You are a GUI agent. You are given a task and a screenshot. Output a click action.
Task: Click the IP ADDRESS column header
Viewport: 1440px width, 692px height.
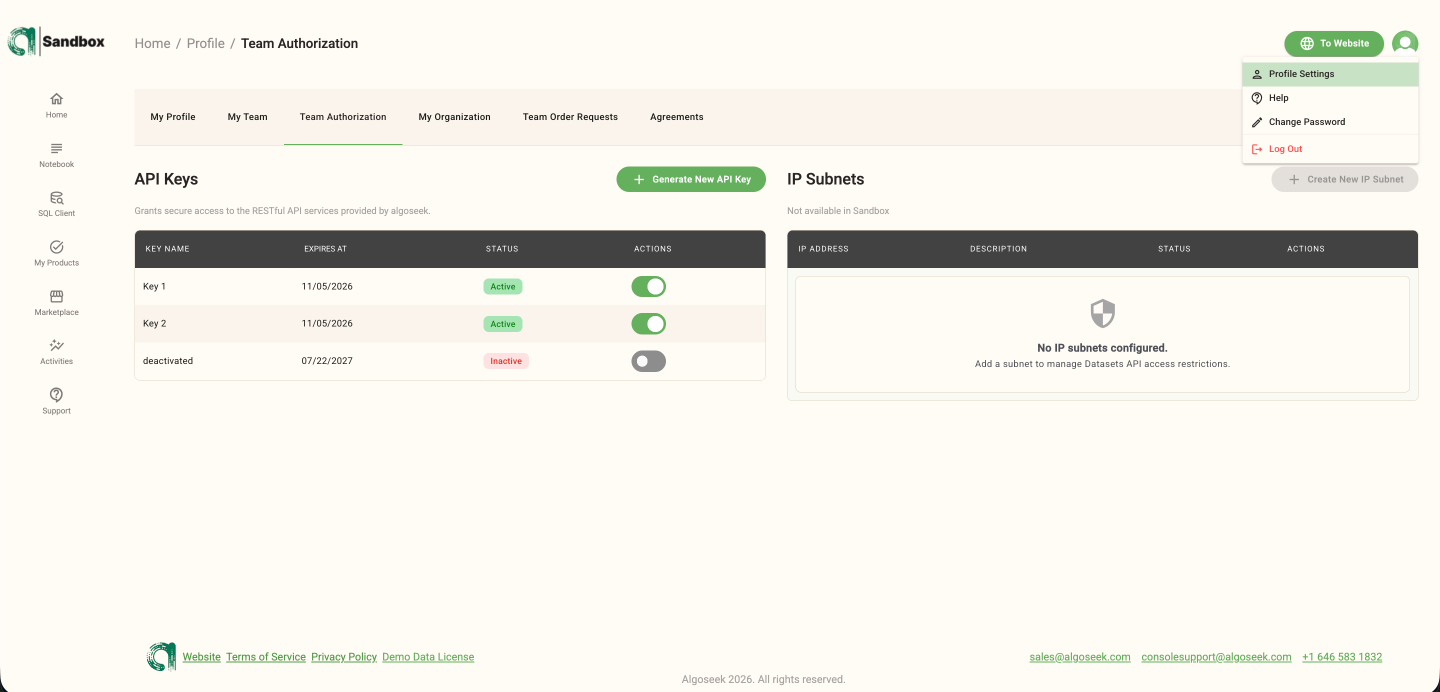[823, 249]
